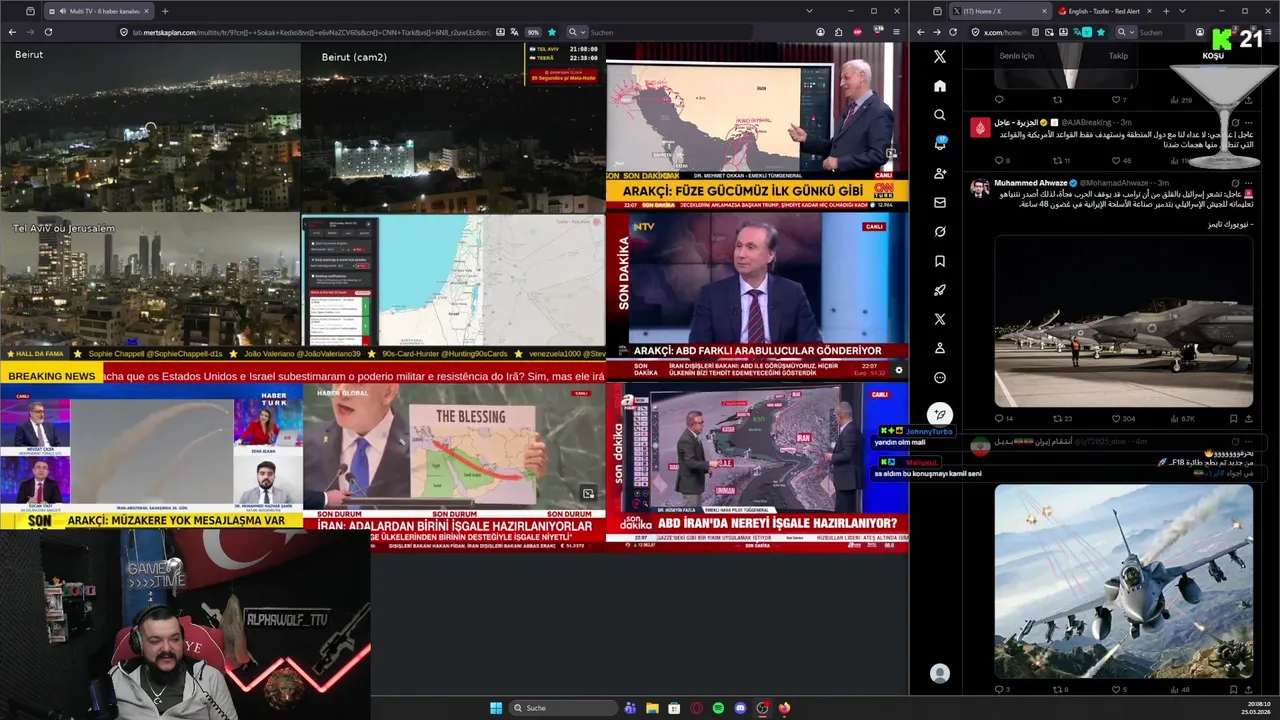Viewport: 1280px width, 720px height.
Task: Open the account avatar at sidebar bottom
Action: (939, 674)
